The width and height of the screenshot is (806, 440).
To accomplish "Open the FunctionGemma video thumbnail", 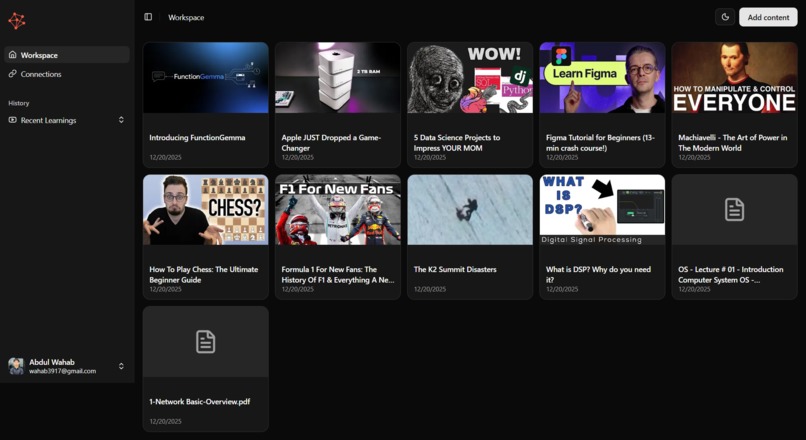I will [x=206, y=78].
